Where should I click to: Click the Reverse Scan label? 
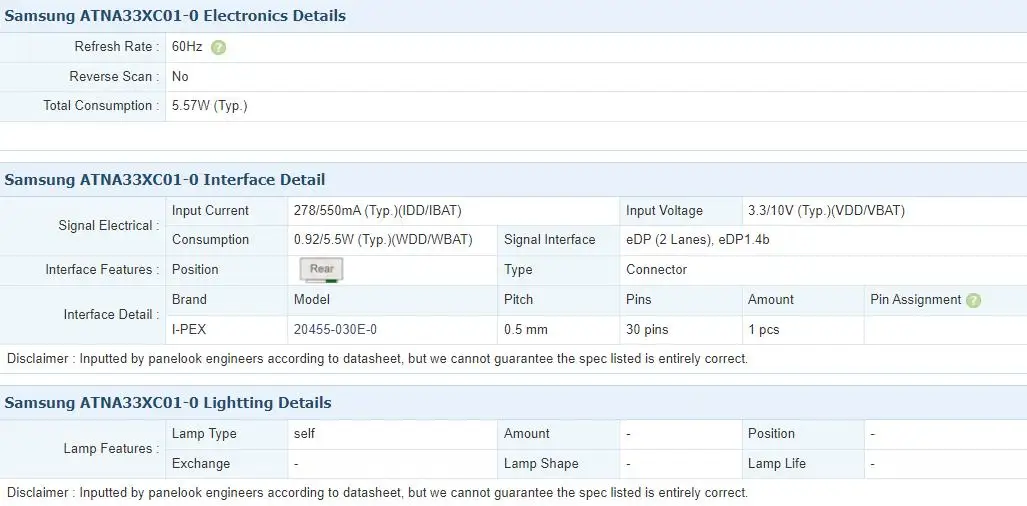114,77
